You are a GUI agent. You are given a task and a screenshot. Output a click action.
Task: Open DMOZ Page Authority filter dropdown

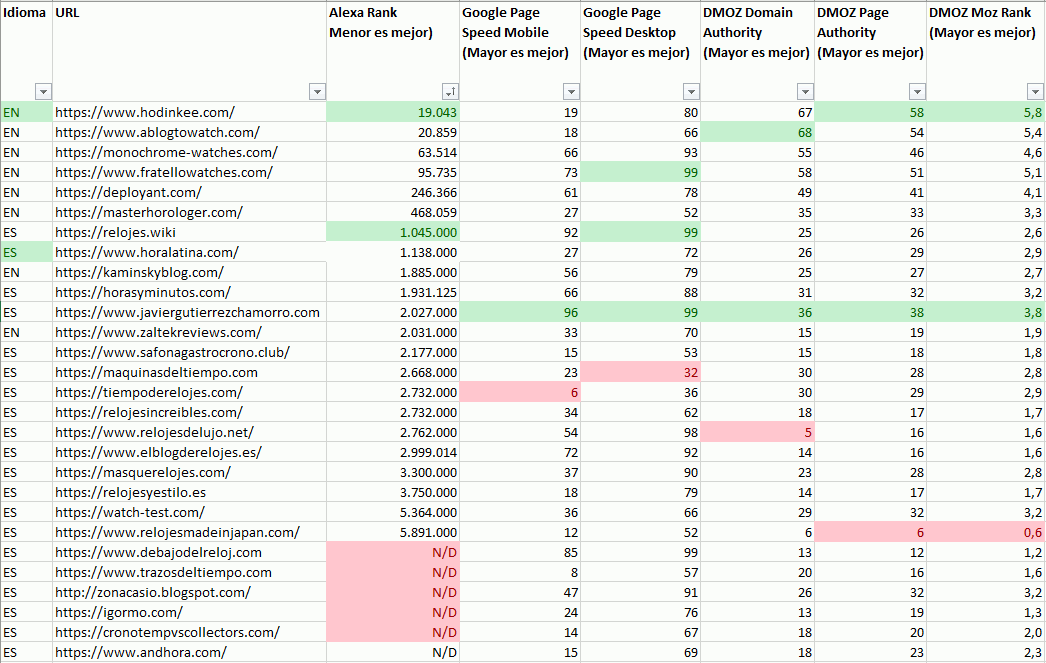(918, 91)
